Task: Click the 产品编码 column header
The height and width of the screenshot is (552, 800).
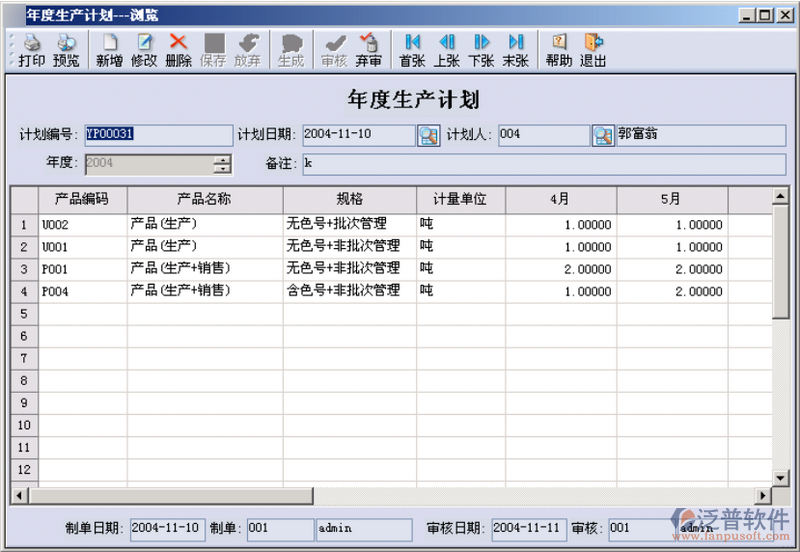Action: click(82, 199)
